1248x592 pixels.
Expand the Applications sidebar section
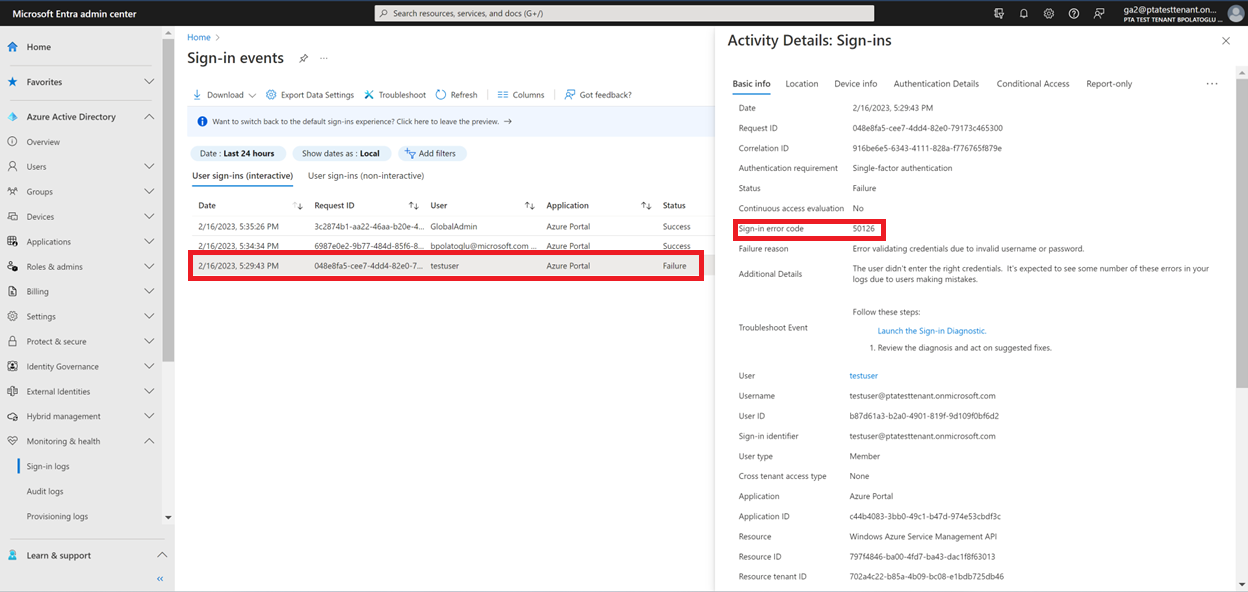coord(149,242)
